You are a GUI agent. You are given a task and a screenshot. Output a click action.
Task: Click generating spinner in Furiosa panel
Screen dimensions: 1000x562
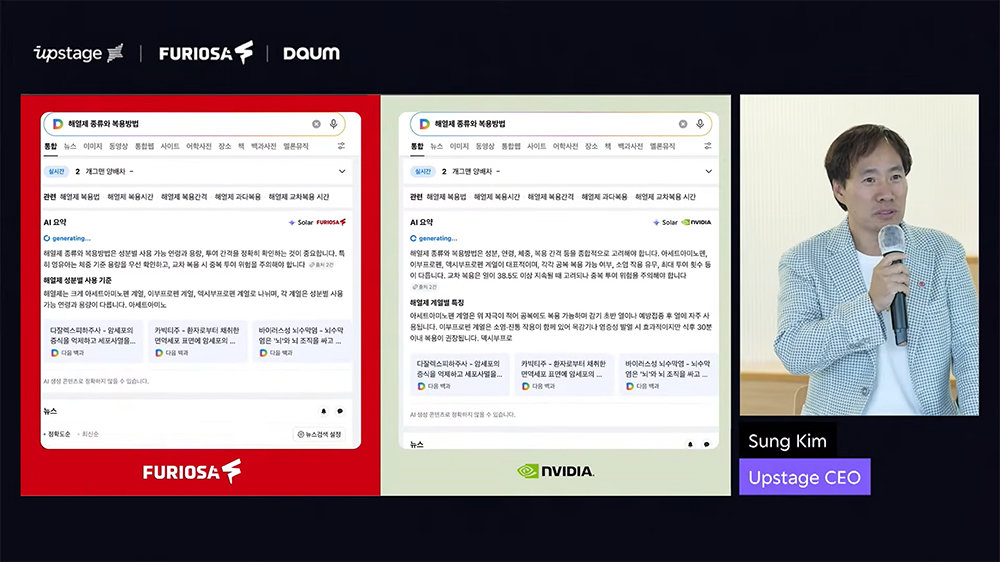[x=47, y=239]
